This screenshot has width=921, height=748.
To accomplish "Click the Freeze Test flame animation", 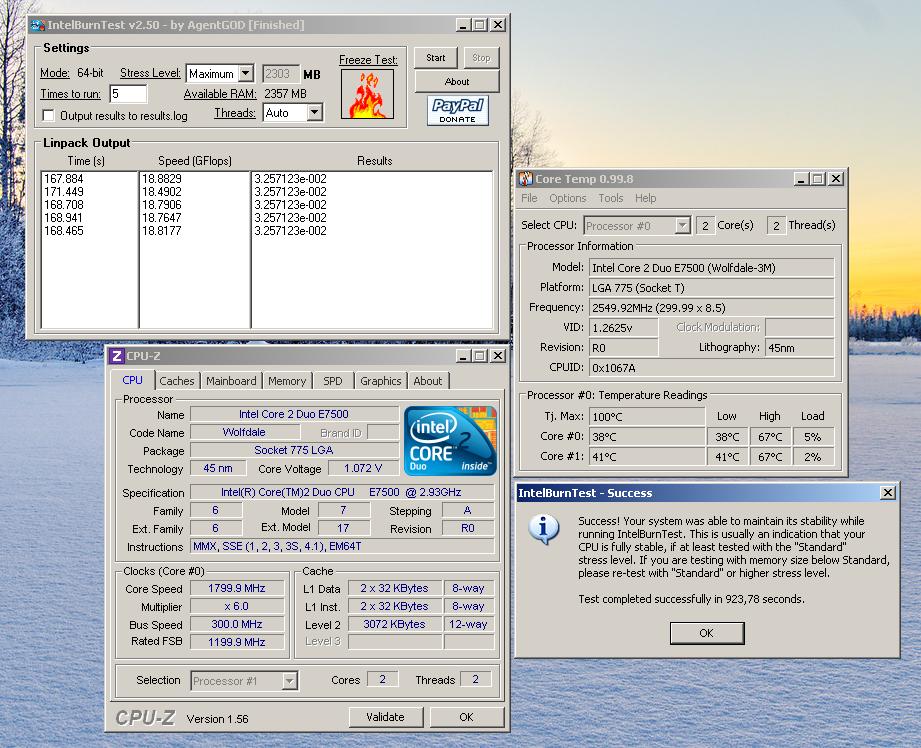I will coord(367,94).
